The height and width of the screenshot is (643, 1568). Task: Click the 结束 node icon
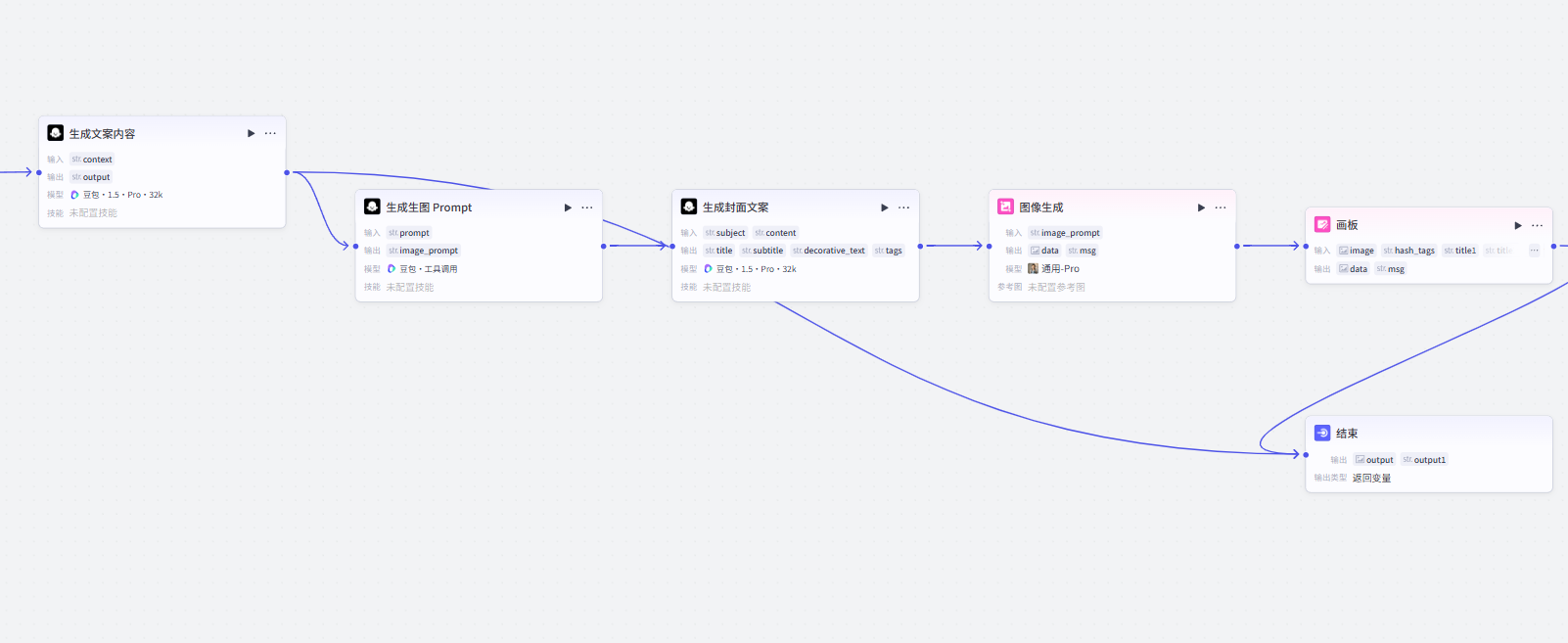click(1322, 433)
